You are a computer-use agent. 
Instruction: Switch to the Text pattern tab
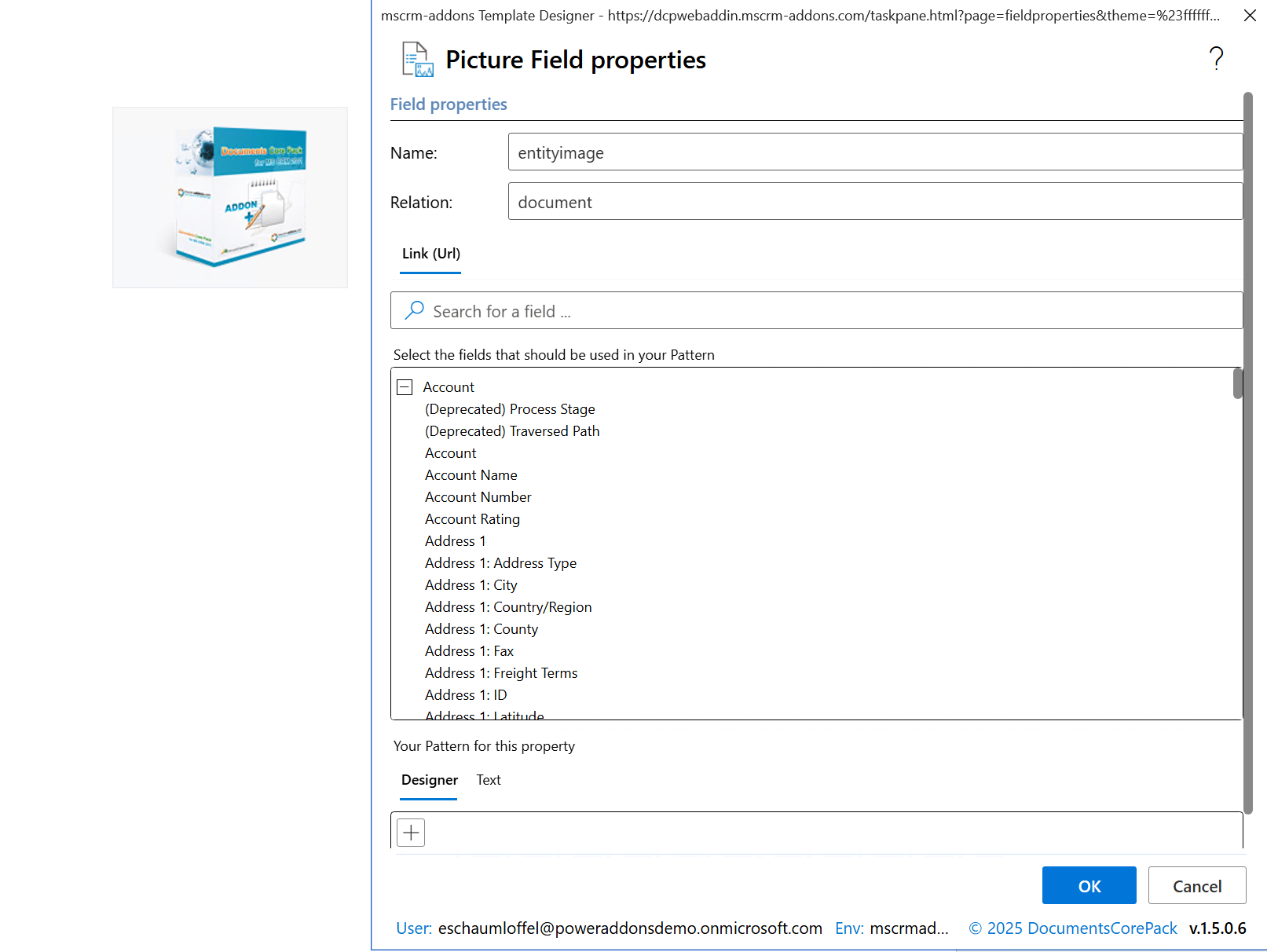[488, 780]
